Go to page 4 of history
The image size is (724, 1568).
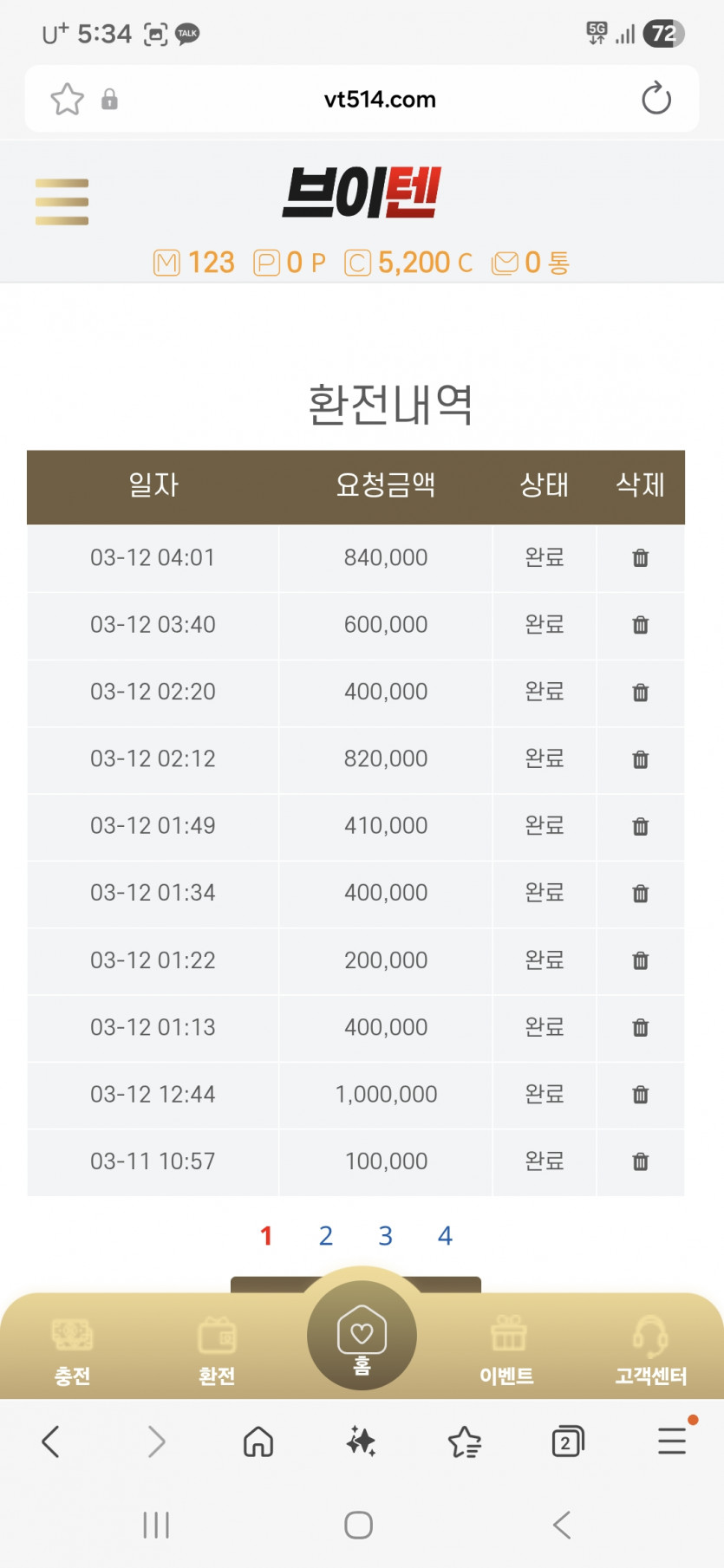445,1236
